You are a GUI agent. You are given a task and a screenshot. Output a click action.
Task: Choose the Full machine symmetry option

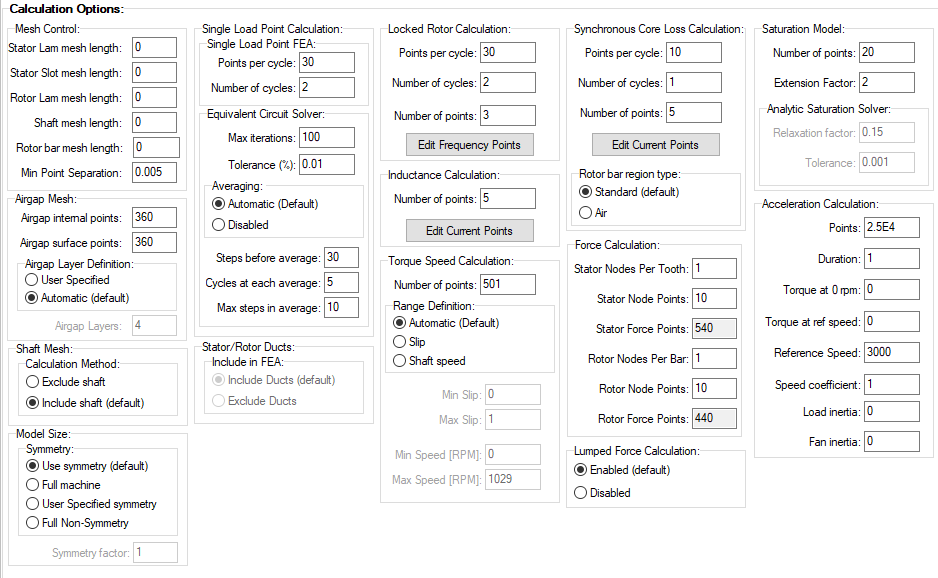tap(33, 485)
